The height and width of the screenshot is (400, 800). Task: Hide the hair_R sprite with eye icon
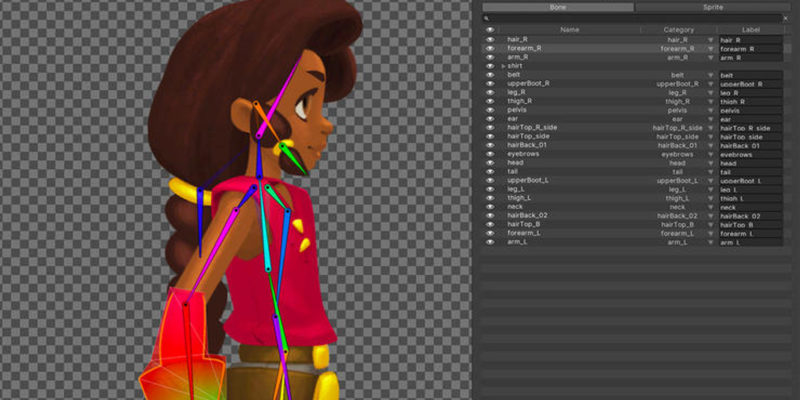[x=490, y=39]
